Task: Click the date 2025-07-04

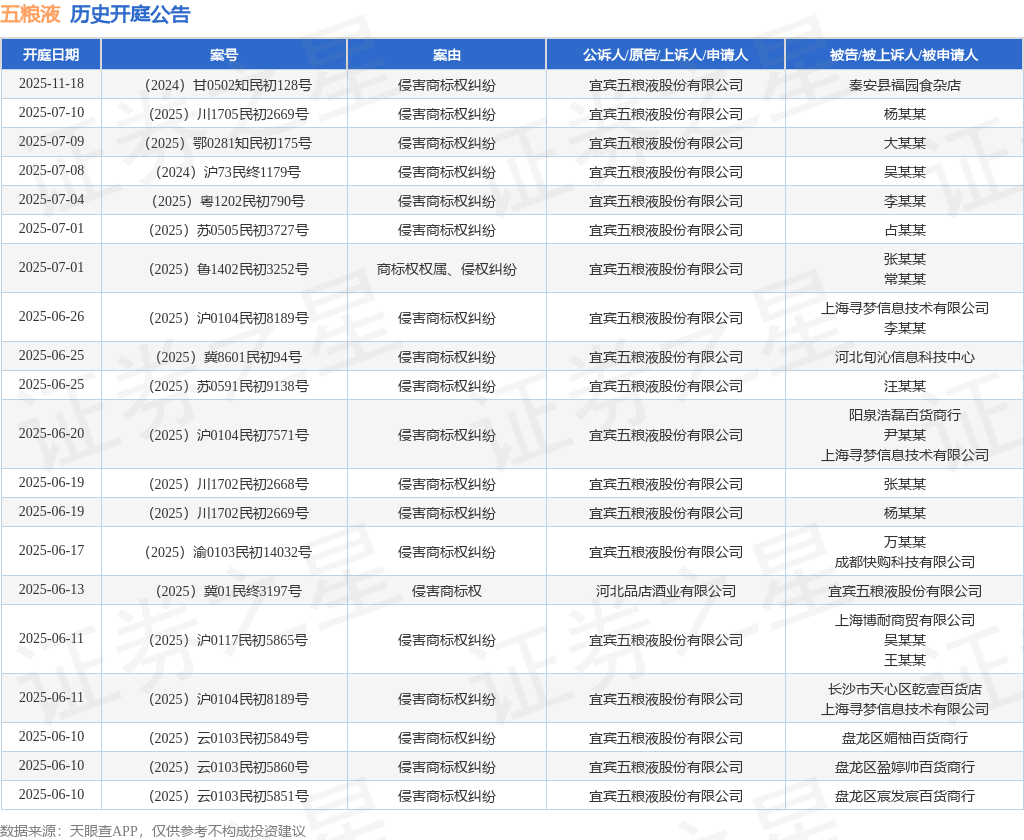Action: point(51,200)
